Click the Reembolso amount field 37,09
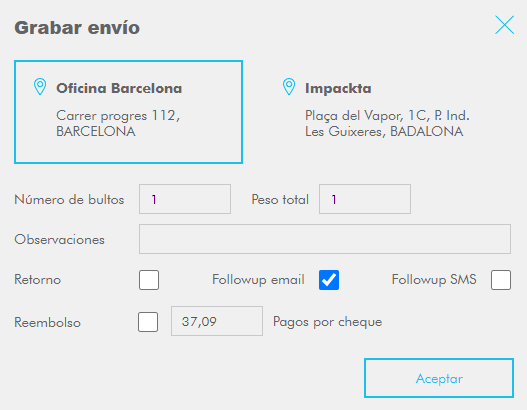 click(217, 321)
